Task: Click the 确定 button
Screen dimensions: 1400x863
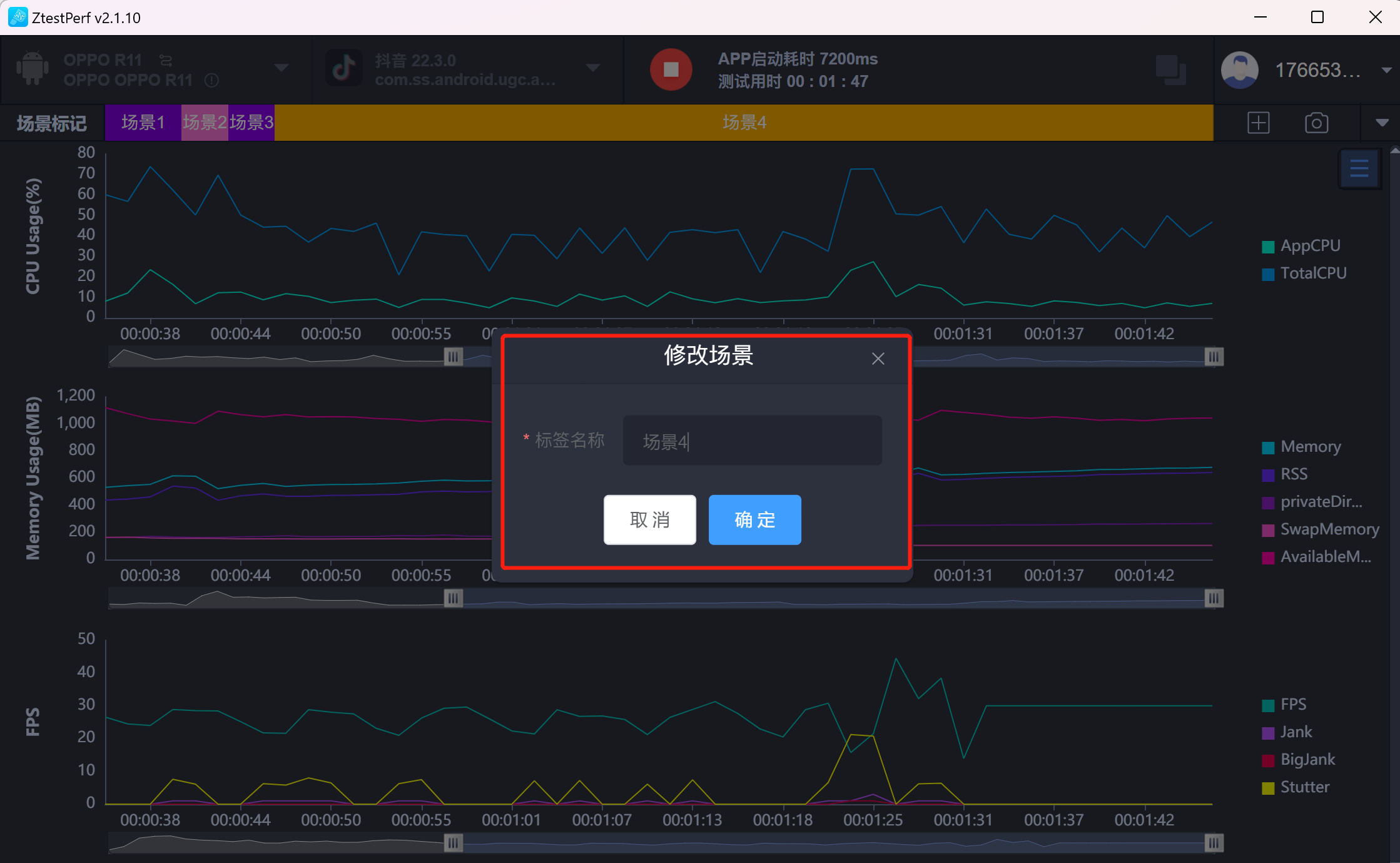Action: coord(754,520)
